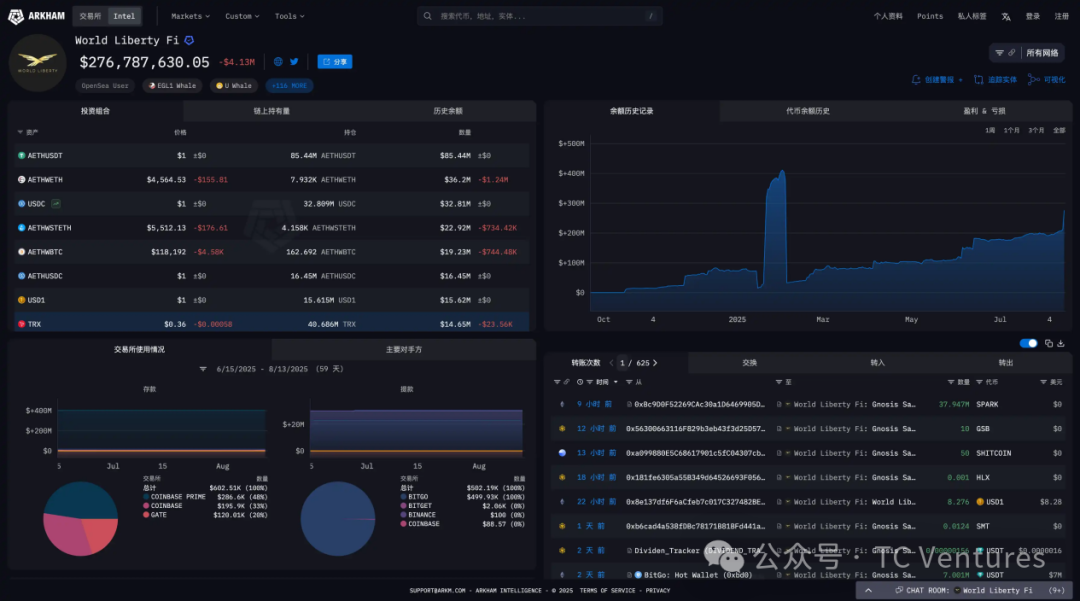Switch to the 转入 transfers tab
Image resolution: width=1080 pixels, height=601 pixels.
click(x=878, y=363)
